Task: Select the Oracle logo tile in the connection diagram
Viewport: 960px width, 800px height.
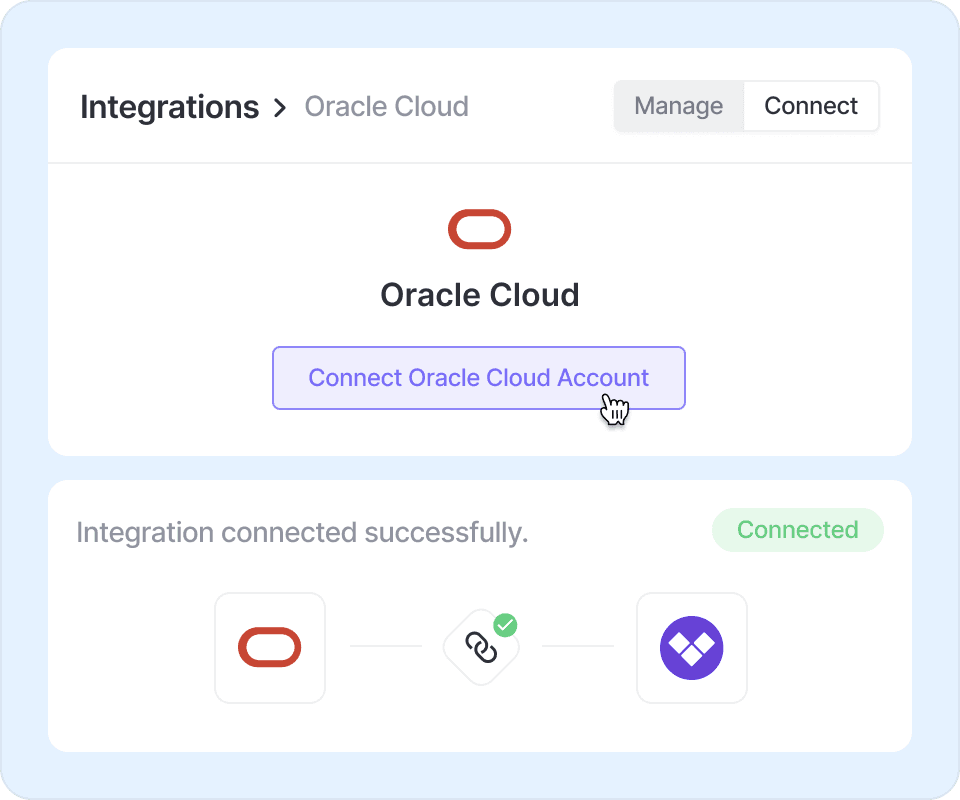Action: click(x=270, y=648)
